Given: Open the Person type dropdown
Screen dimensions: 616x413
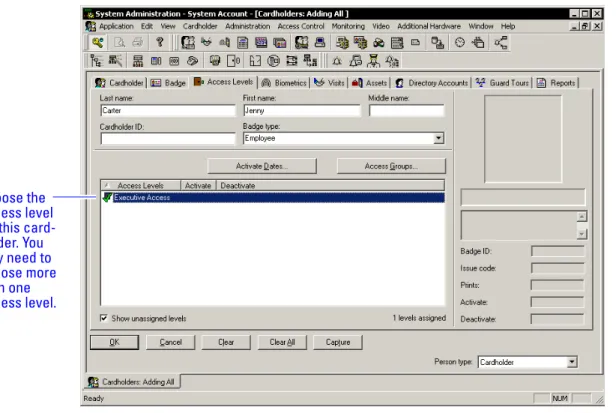Looking at the screenshot, I should (572, 362).
